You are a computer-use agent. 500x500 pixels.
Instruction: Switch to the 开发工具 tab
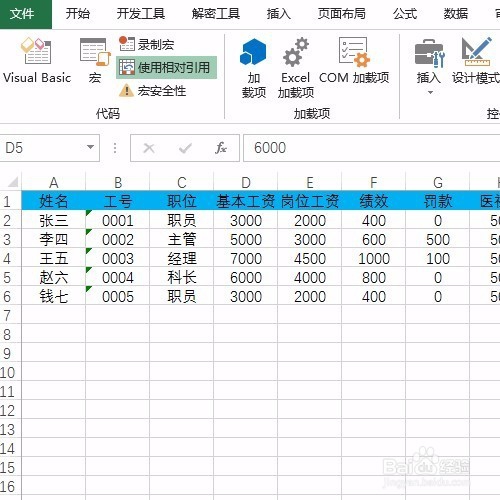click(141, 14)
